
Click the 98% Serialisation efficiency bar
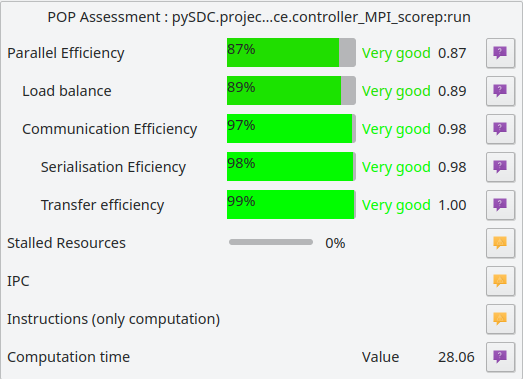pos(291,167)
